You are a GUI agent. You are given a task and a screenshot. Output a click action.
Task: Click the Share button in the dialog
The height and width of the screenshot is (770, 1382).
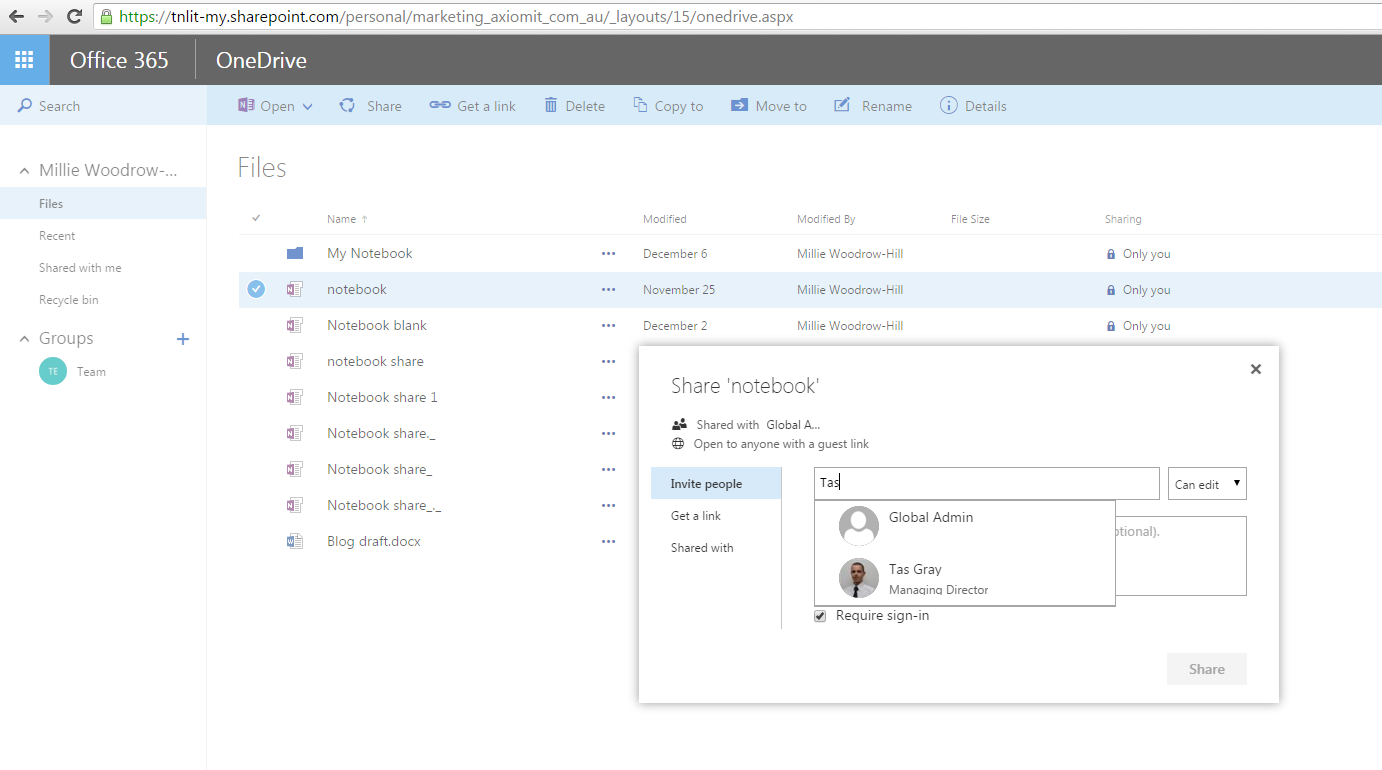click(x=1207, y=669)
